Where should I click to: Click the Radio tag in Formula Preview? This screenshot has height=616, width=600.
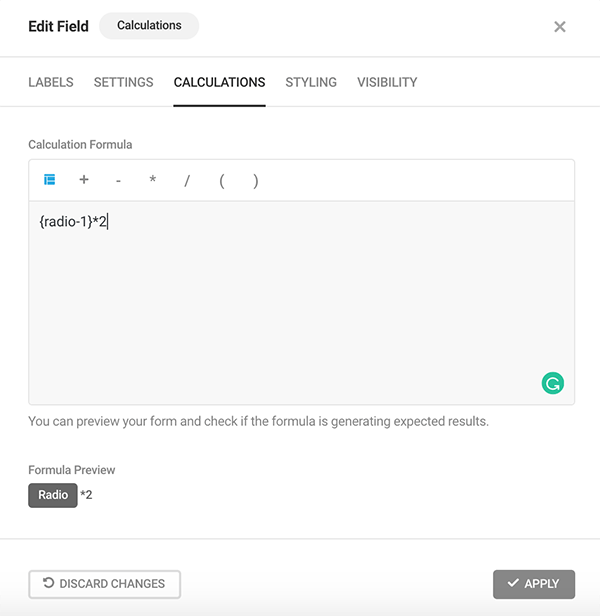click(53, 495)
